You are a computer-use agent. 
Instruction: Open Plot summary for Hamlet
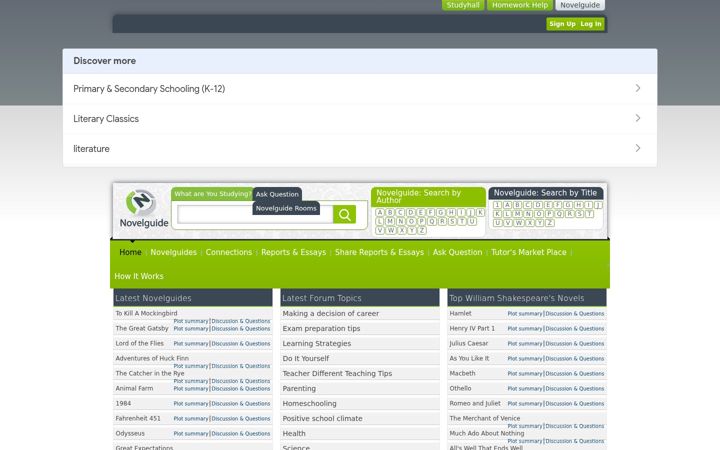tap(525, 314)
